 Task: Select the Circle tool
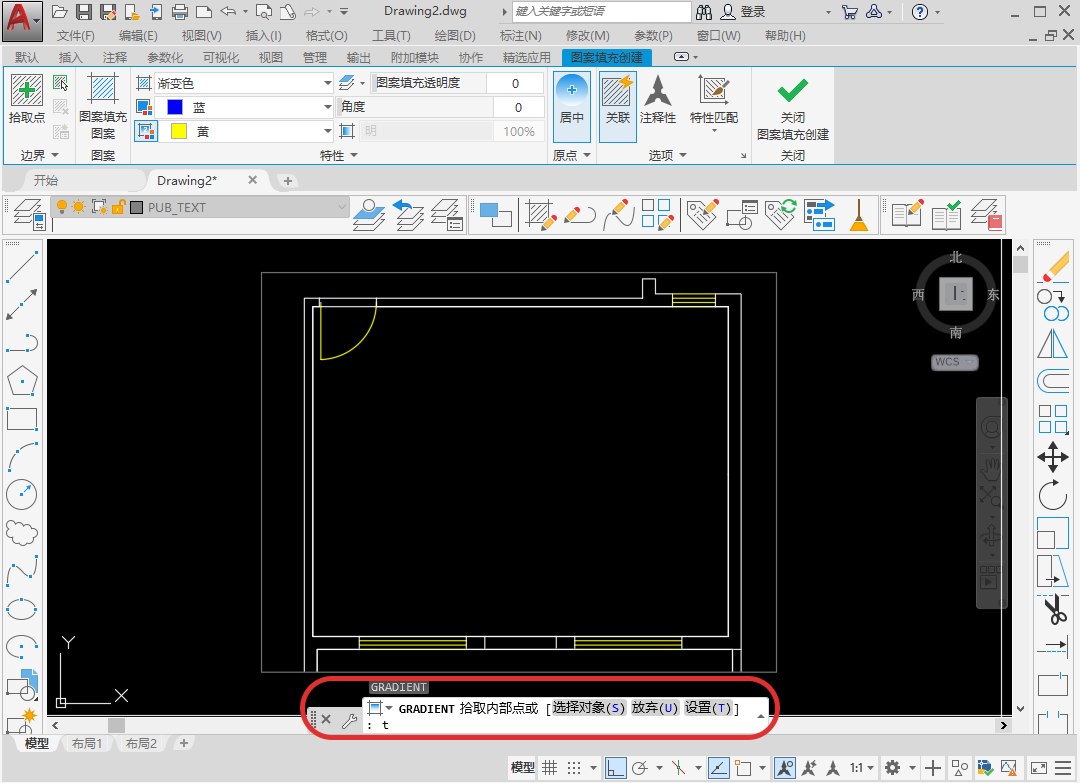(x=22, y=494)
